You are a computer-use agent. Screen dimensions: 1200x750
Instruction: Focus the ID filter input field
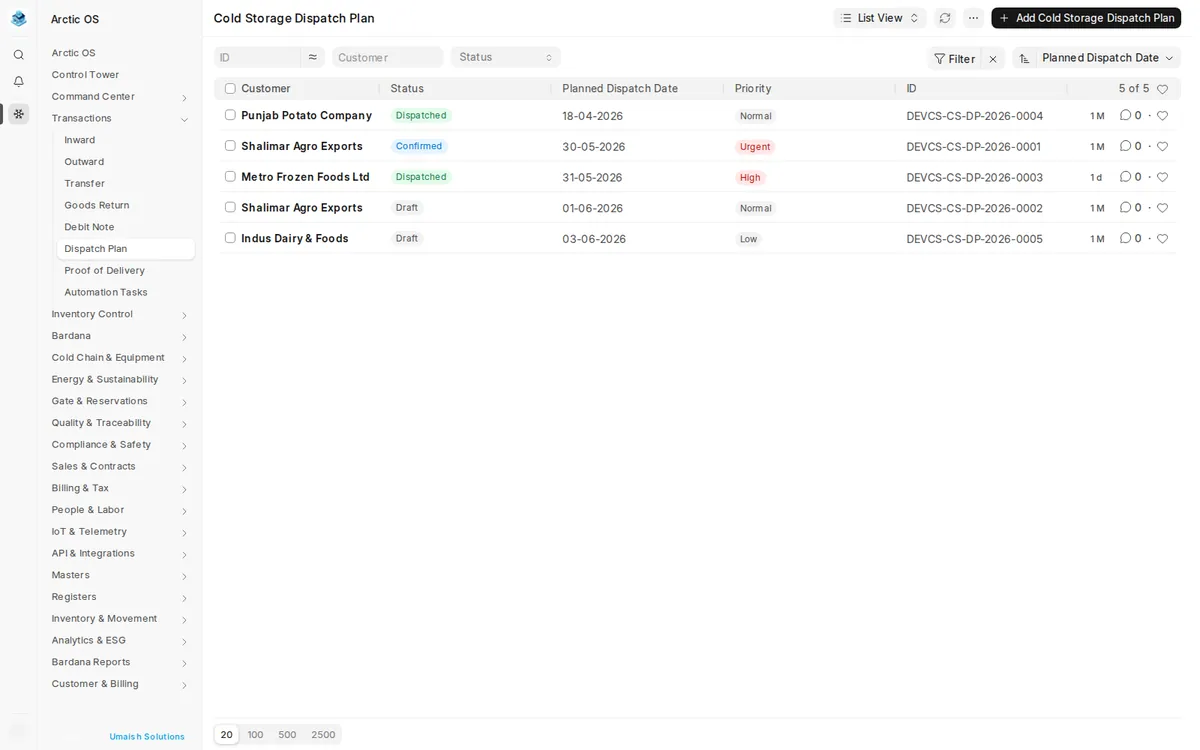(257, 57)
